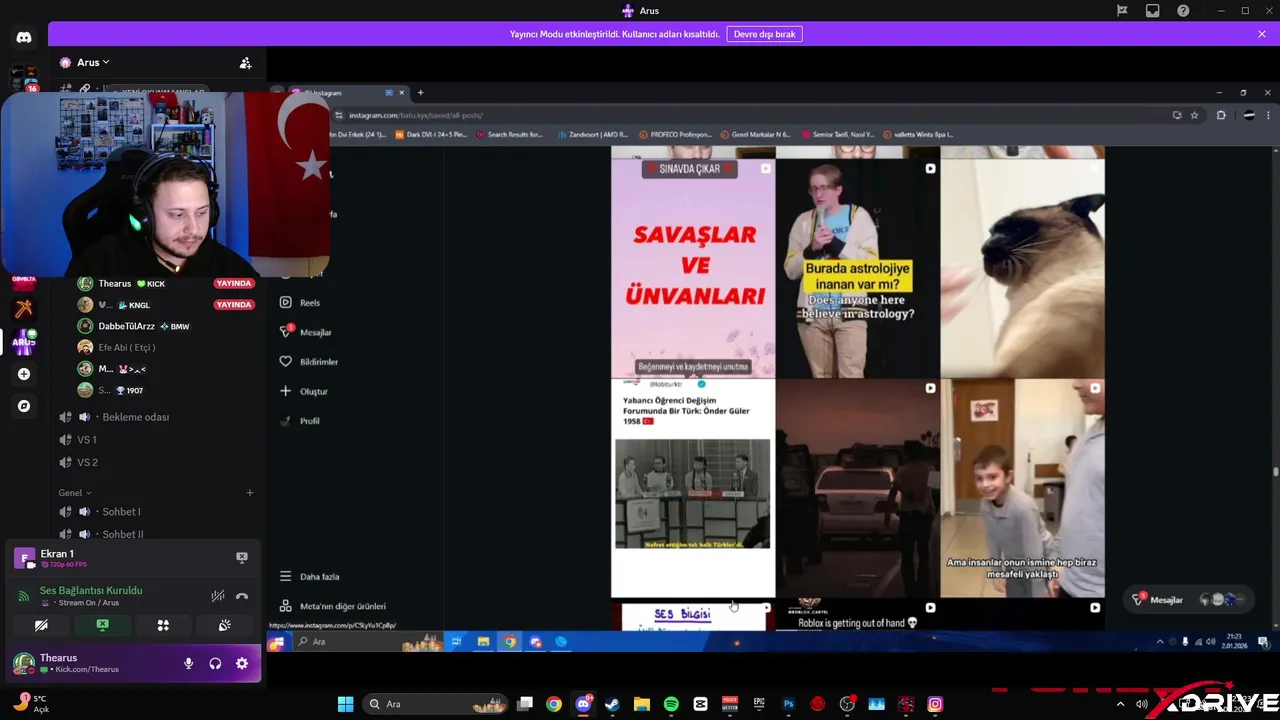Bookmark page with star icon in streamed Chrome
The height and width of the screenshot is (720, 1280).
click(1194, 115)
